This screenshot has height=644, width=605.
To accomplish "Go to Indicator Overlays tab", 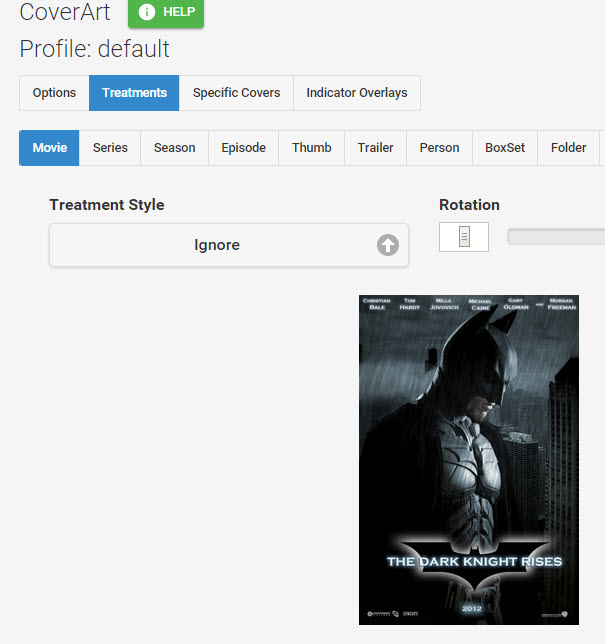I will click(x=357, y=93).
